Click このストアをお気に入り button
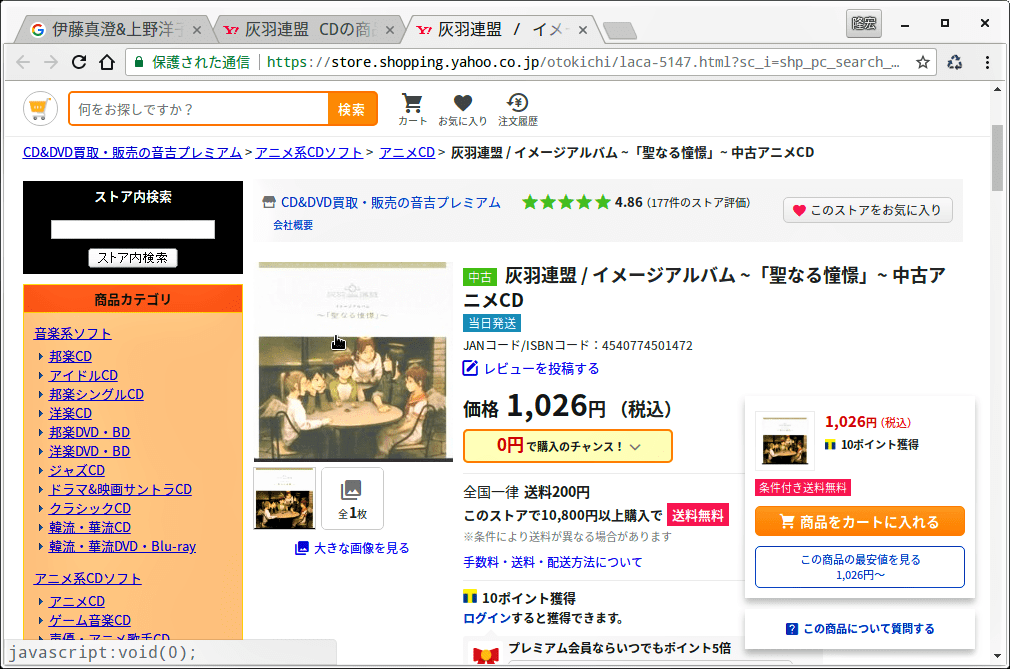This screenshot has height=669, width=1010. point(867,210)
